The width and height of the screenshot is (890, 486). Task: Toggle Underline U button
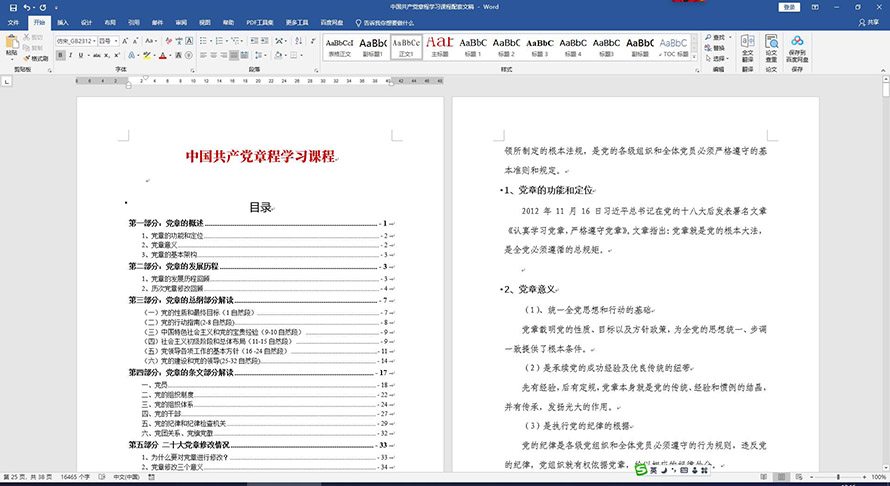point(81,55)
